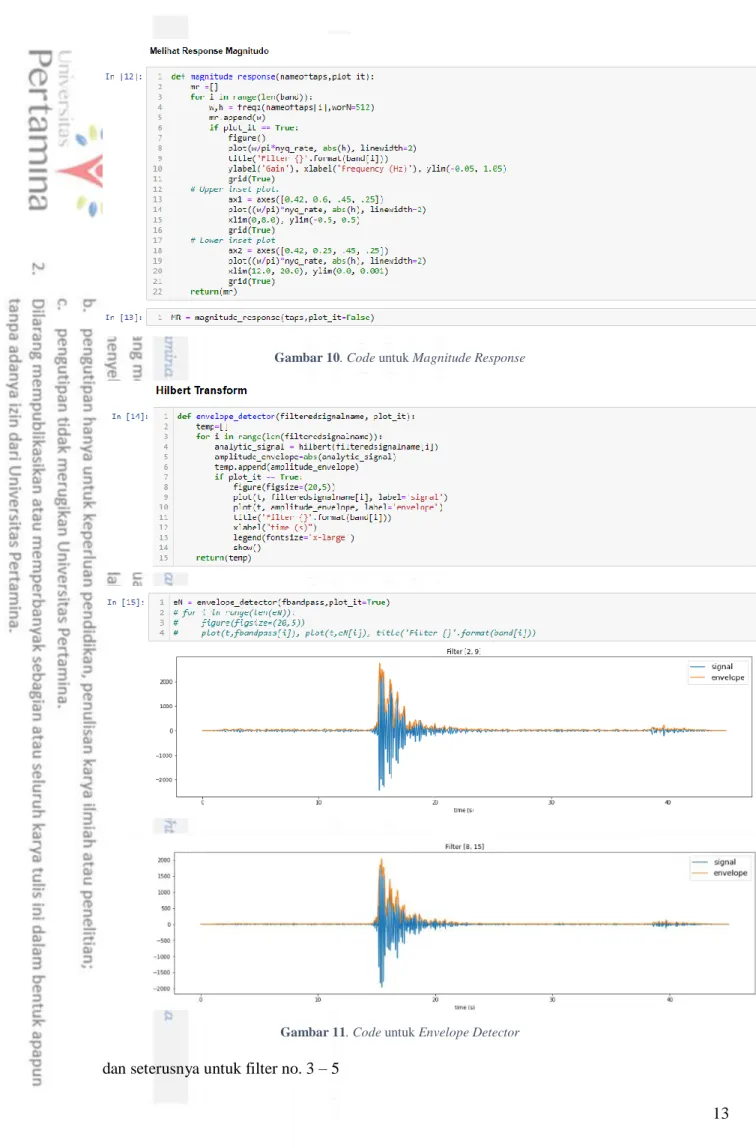Screen dimensions: 756x1148
Task: Click the 'def envelope_detector' code line
Action: click(296, 417)
